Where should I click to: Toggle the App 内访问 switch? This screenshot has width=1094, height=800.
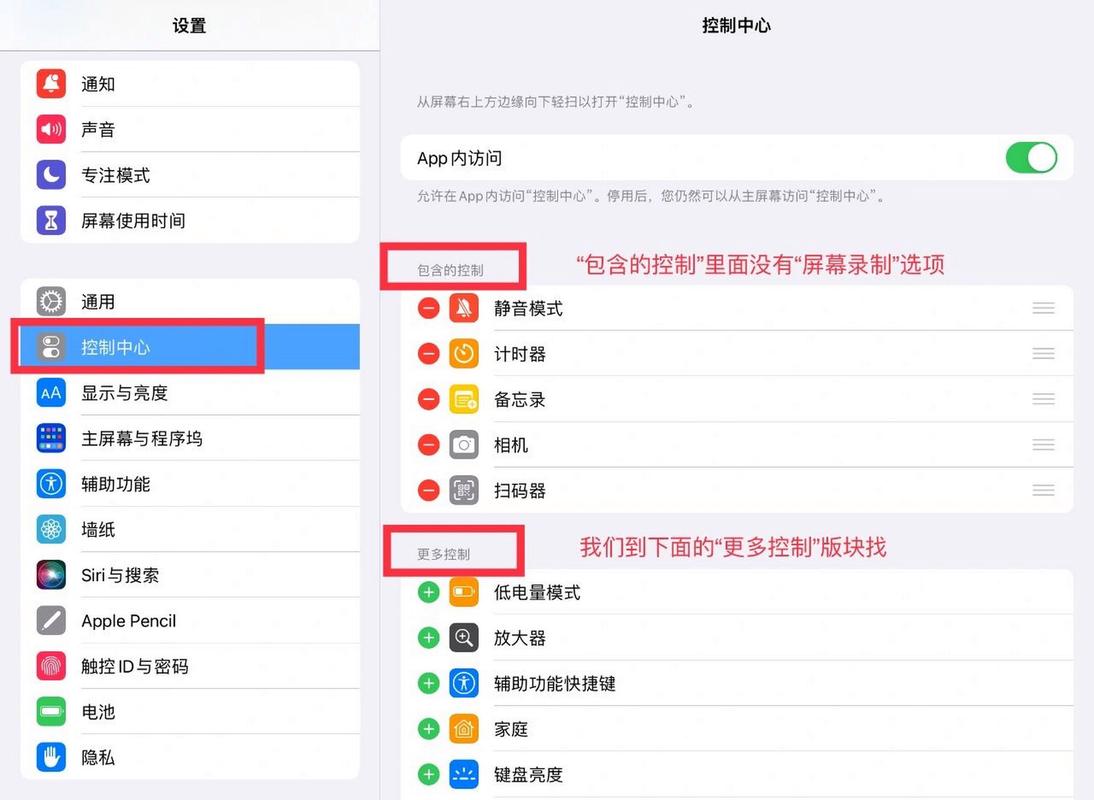(1031, 158)
